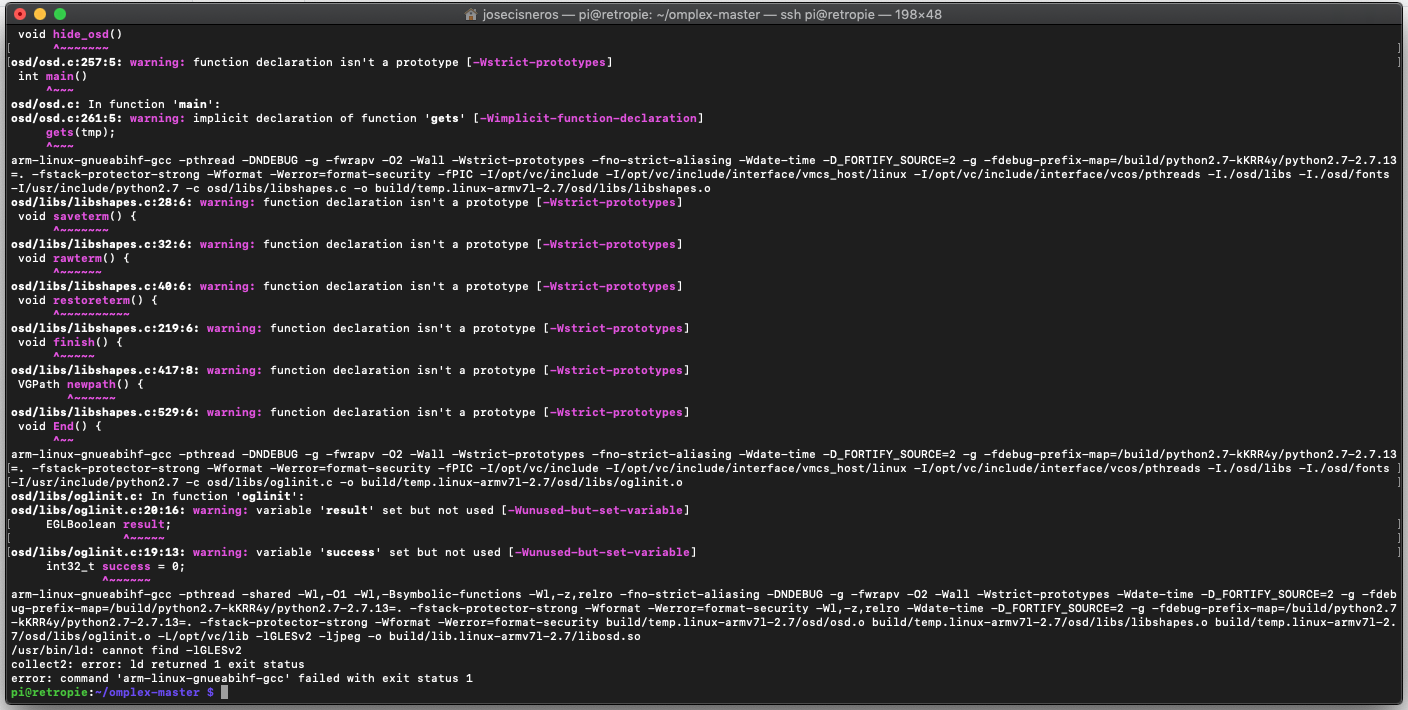Click 'collect2: error: ld returned 1 exit status'
Screen dimensions: 1408x710
click(x=158, y=664)
